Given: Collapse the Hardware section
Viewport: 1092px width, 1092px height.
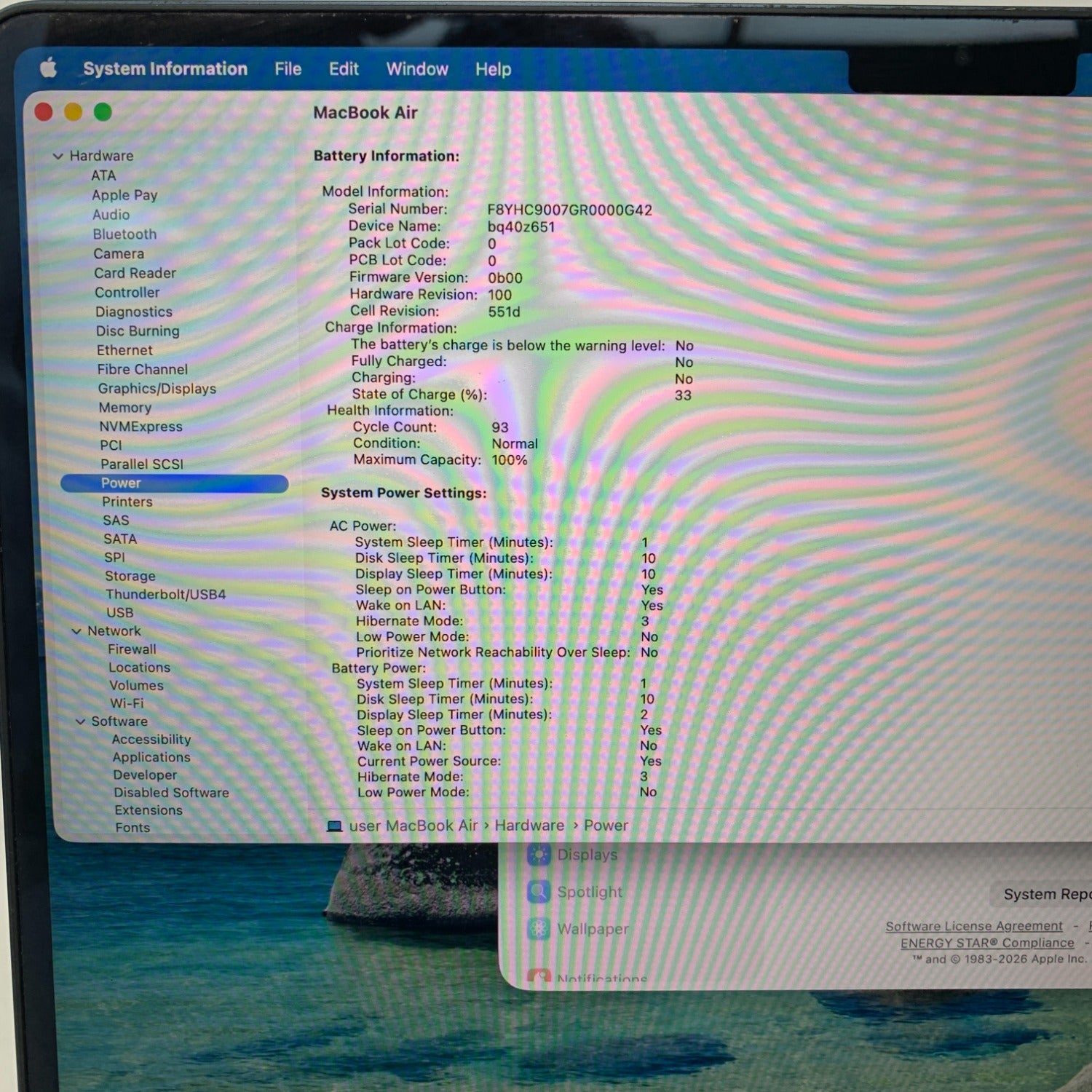Looking at the screenshot, I should (x=58, y=156).
